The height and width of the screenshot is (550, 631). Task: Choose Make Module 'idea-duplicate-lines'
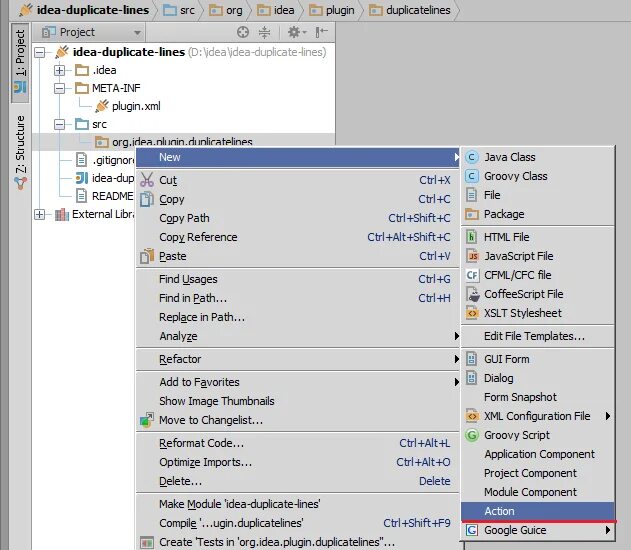coord(297,504)
